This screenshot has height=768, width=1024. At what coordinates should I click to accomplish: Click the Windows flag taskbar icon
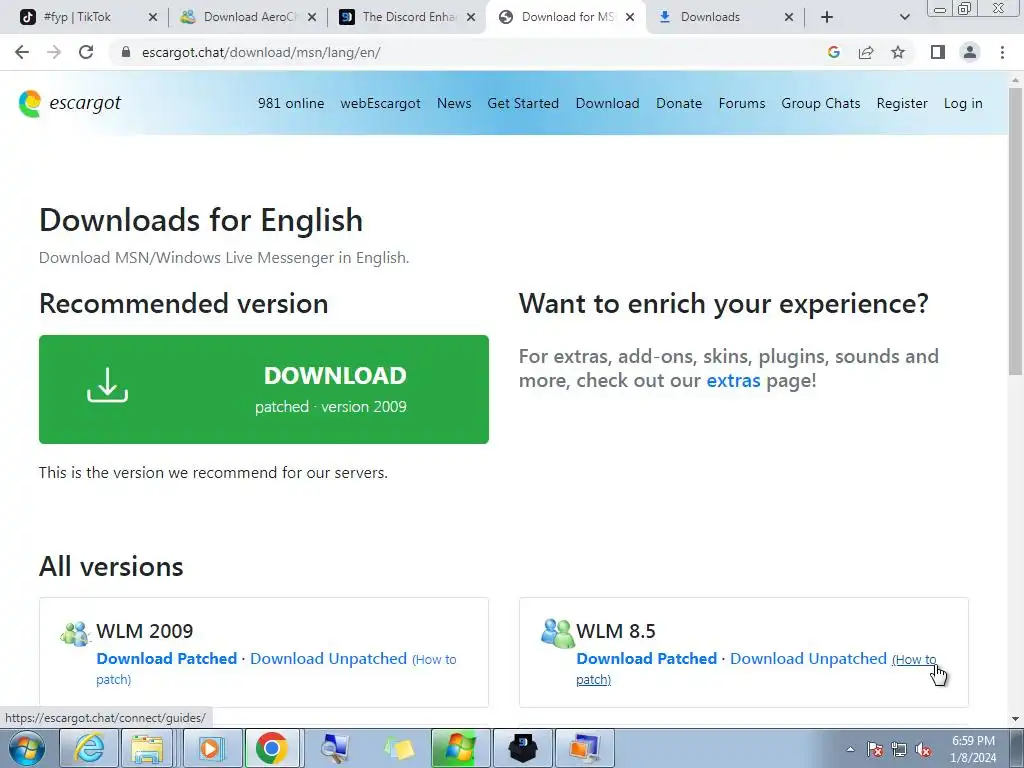tap(460, 748)
